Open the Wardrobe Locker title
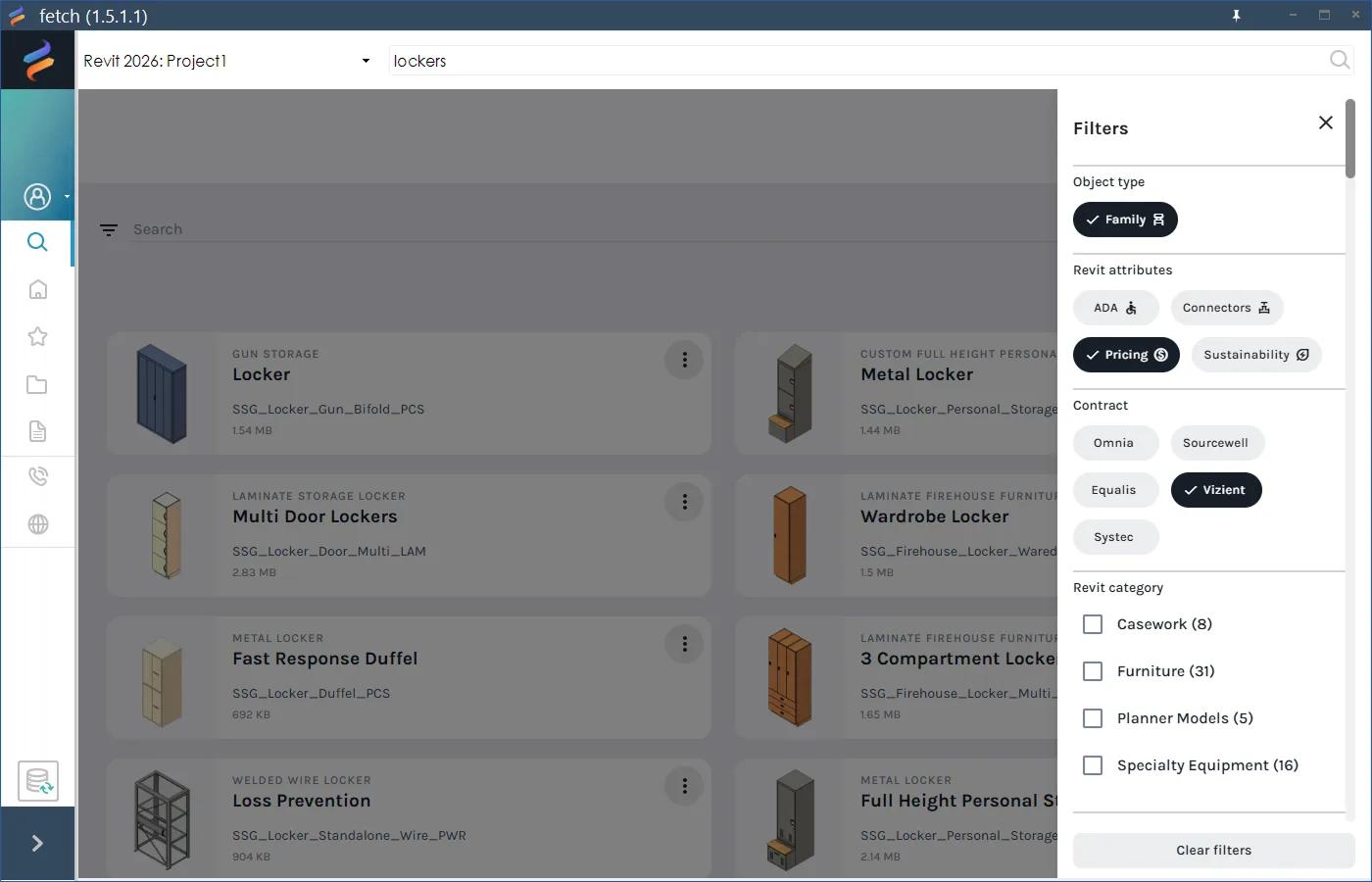1372x882 pixels. coord(934,516)
